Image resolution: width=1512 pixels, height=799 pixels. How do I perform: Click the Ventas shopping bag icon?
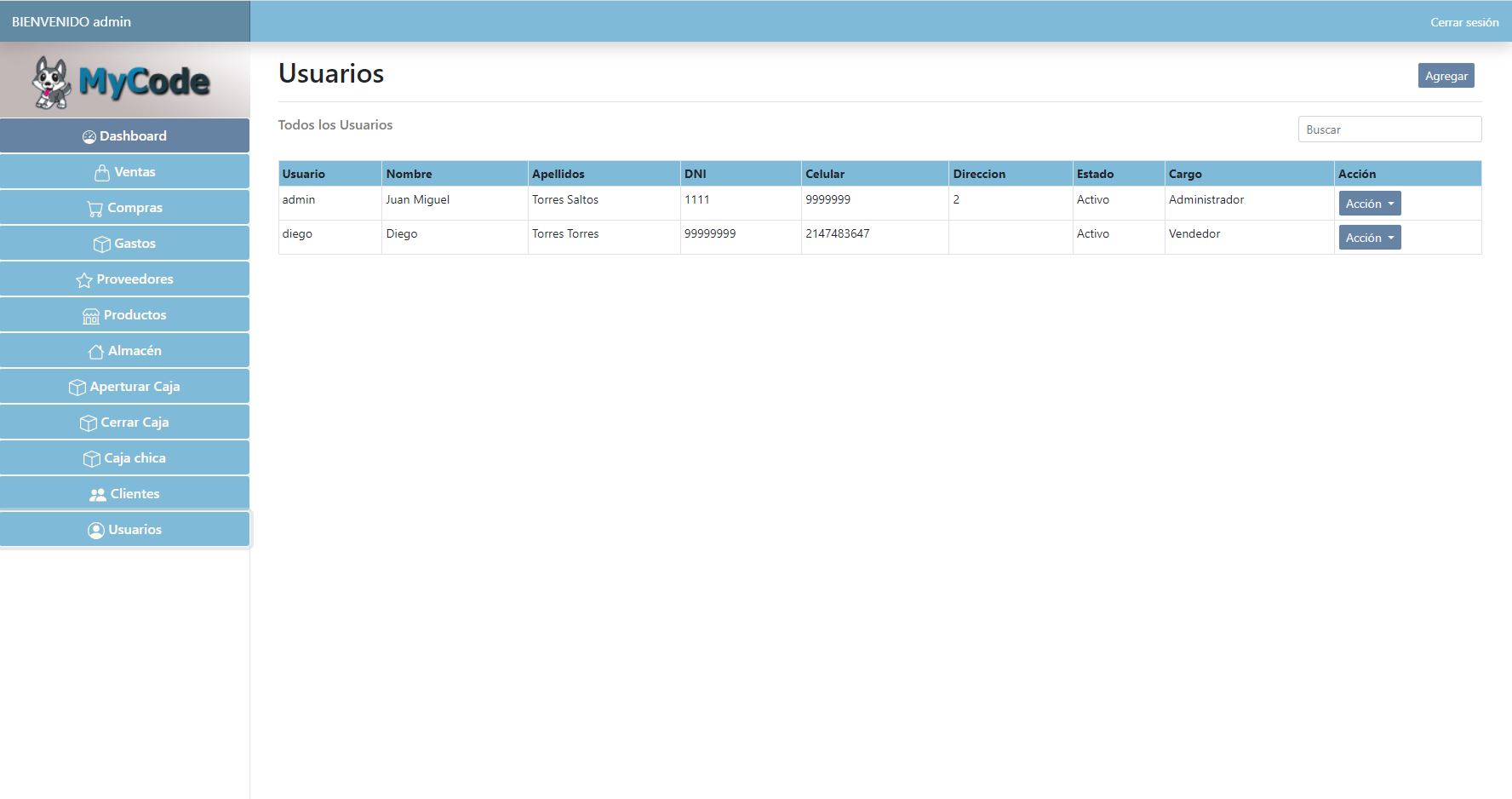coord(102,173)
